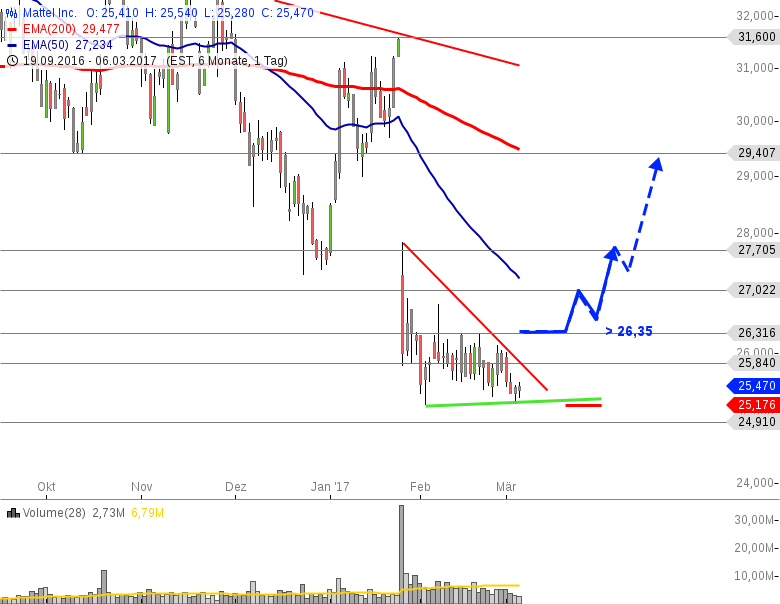The width and height of the screenshot is (780, 604).
Task: Click the 20,00M volume axis label
Action: tap(754, 548)
